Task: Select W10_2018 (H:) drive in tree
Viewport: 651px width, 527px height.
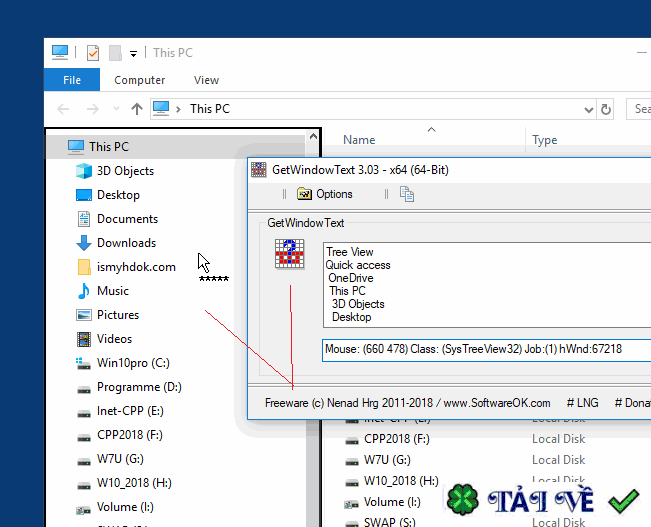Action: (134, 483)
